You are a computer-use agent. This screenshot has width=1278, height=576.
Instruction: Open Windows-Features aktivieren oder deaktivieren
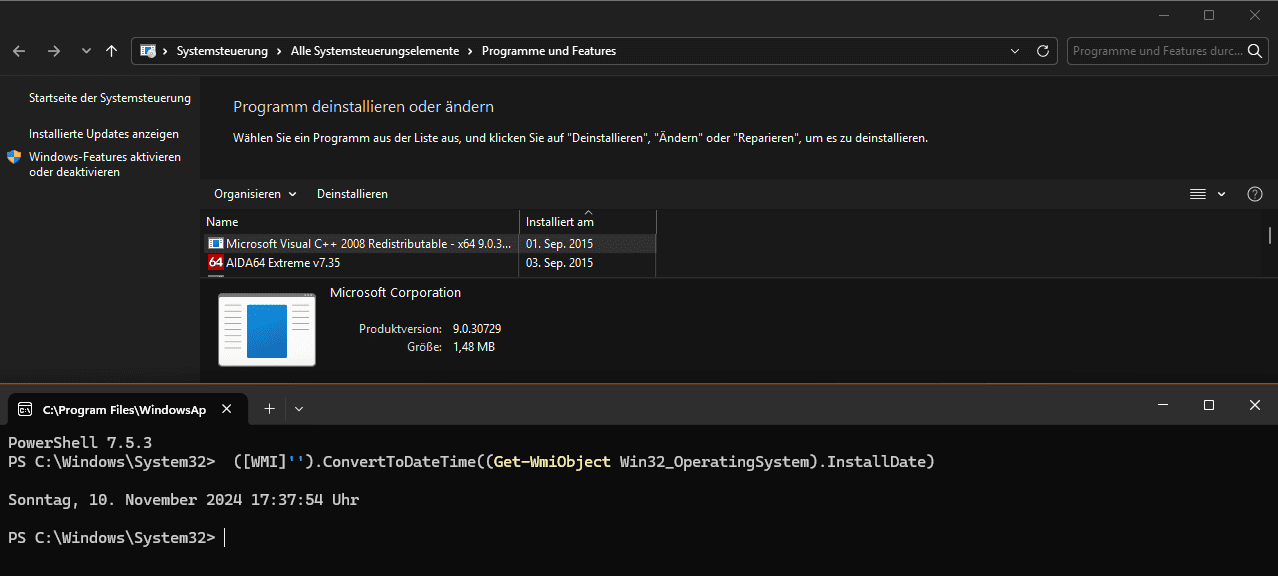(x=104, y=164)
